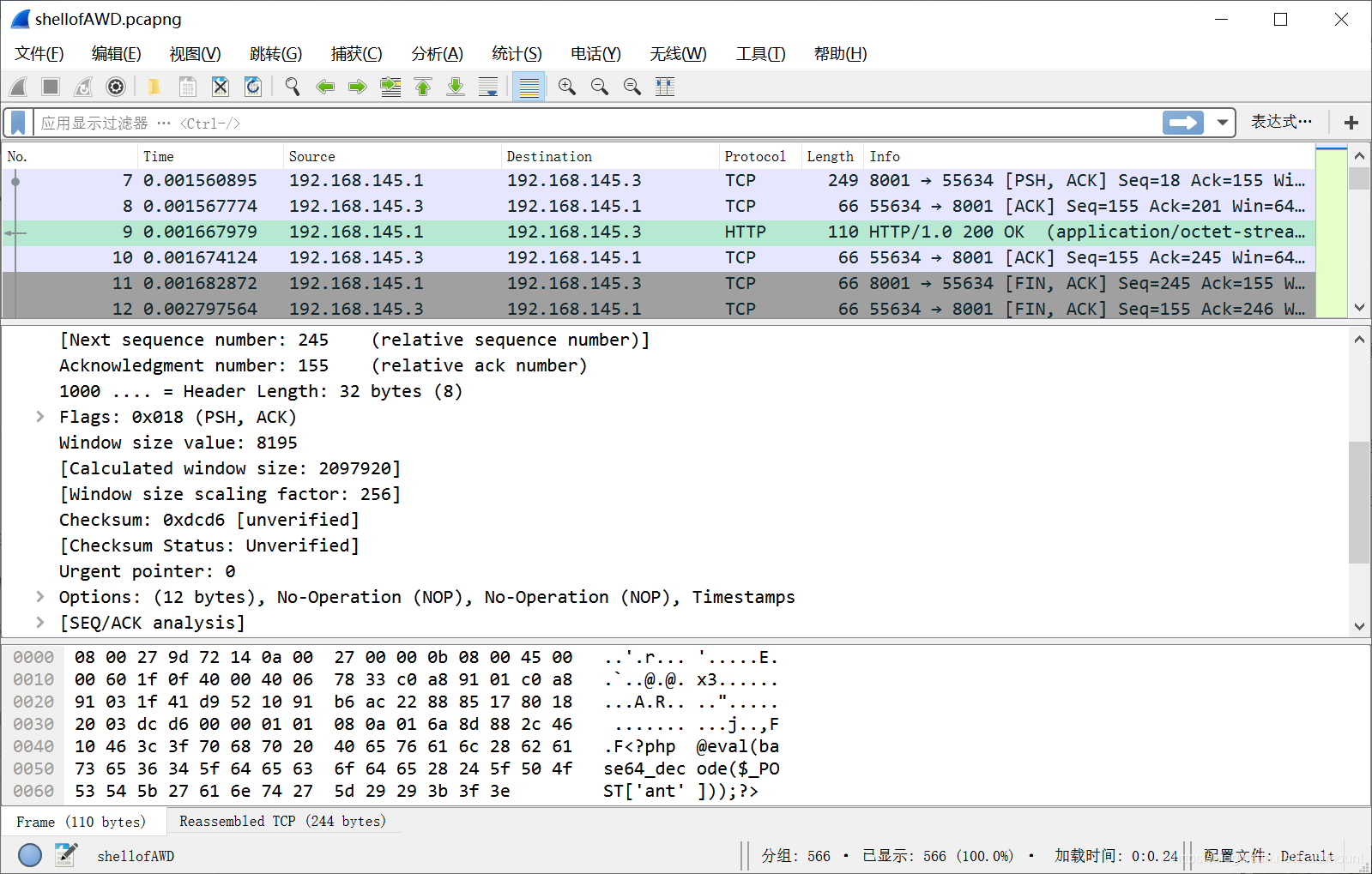Open the 工具(T) menu
1372x874 pixels.
point(761,54)
